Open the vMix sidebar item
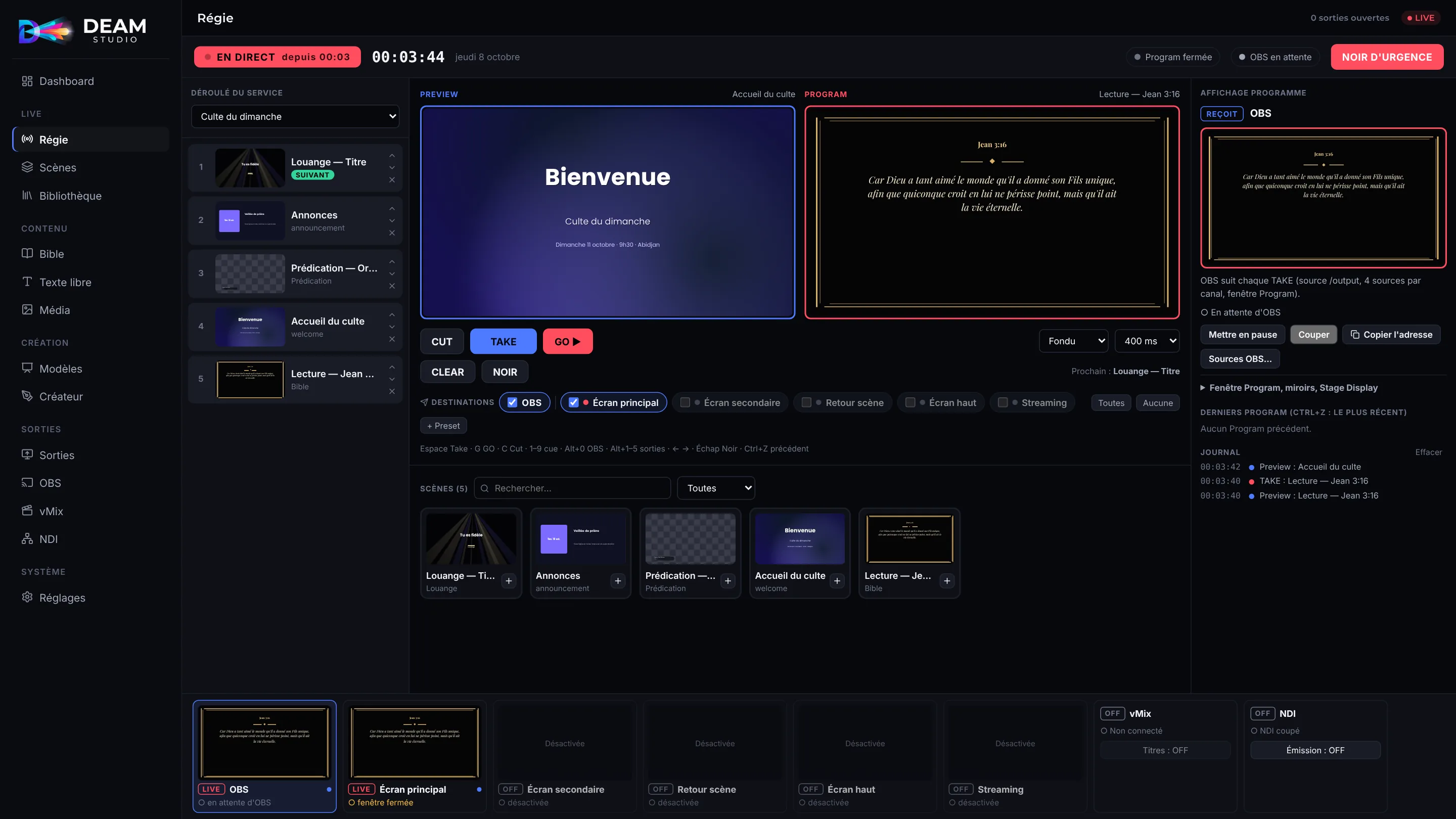The image size is (1456, 819). (90, 512)
